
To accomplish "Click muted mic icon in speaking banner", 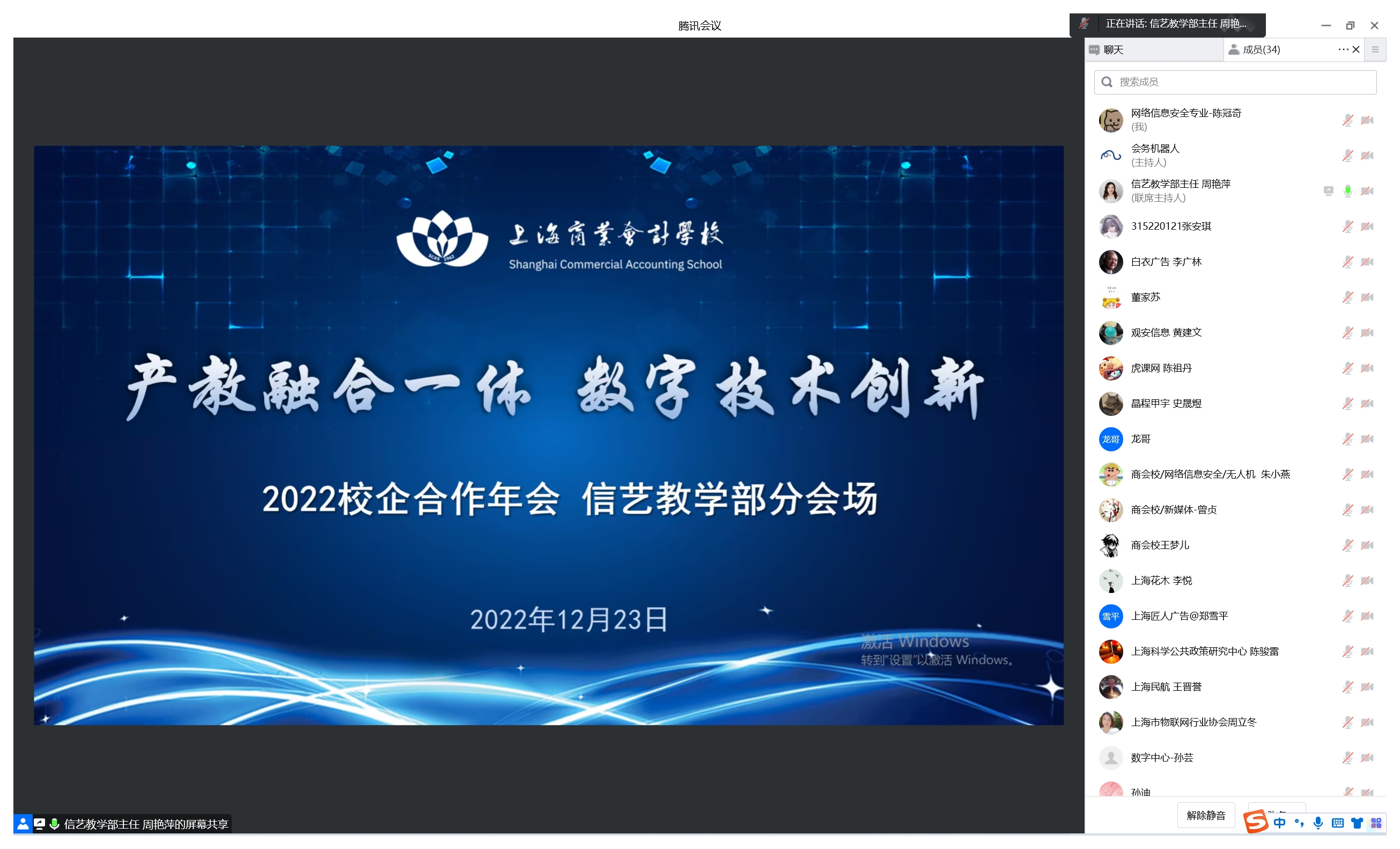I will pos(1084,23).
